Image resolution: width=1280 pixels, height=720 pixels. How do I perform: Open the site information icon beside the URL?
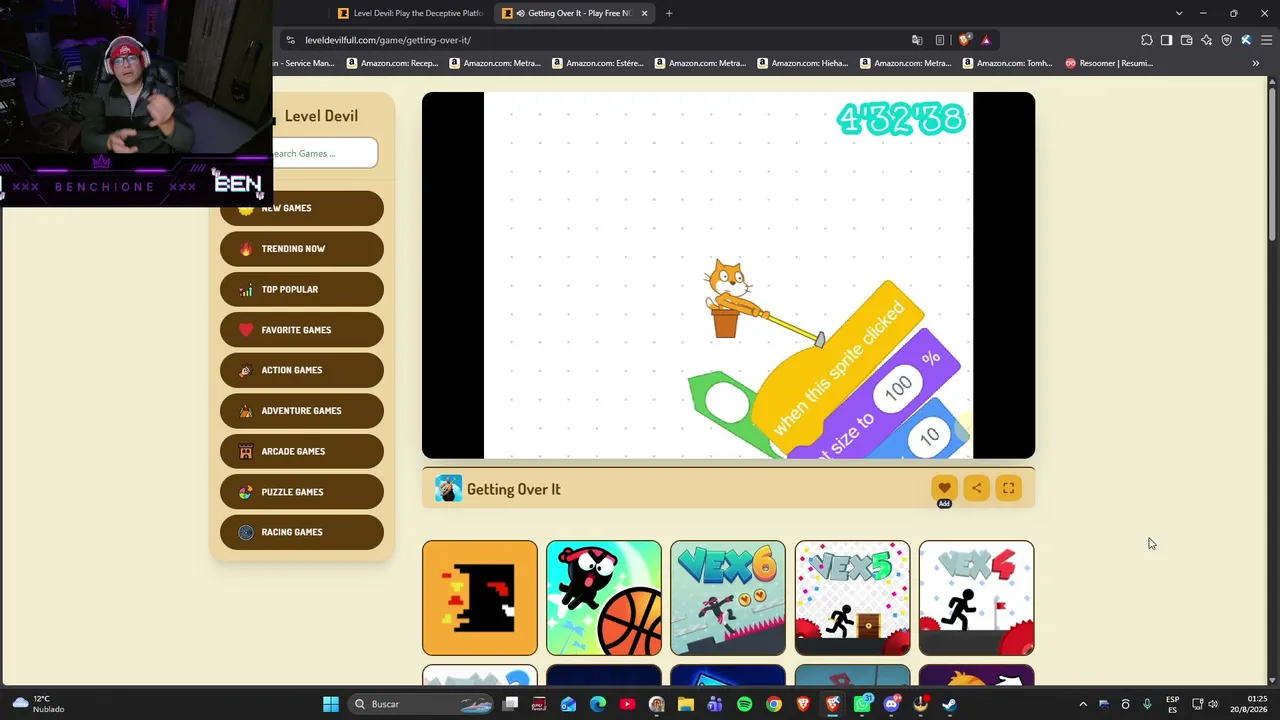pyautogui.click(x=290, y=40)
